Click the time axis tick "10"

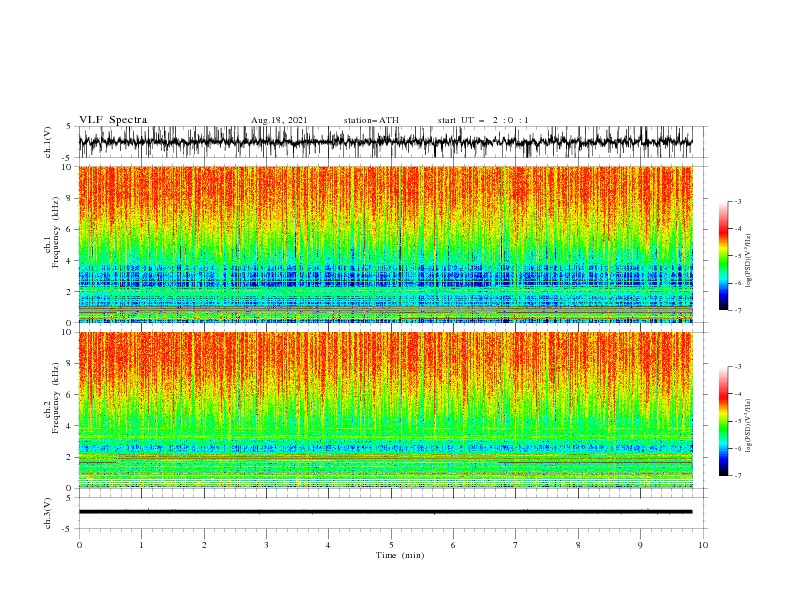click(703, 545)
